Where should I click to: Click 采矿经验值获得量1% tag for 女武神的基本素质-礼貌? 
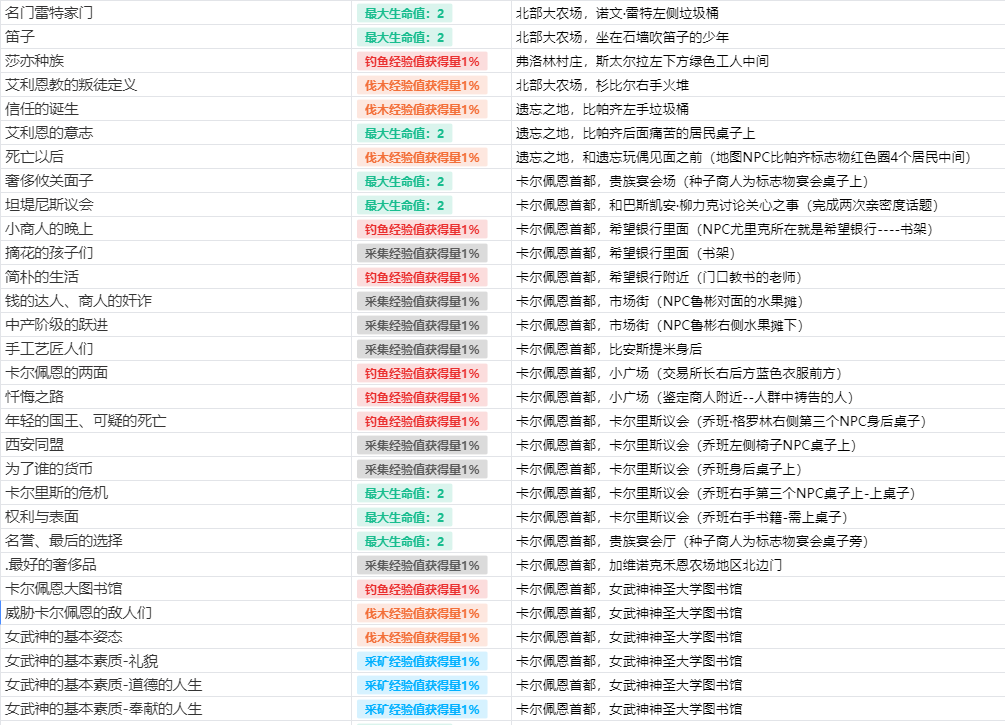(x=422, y=662)
